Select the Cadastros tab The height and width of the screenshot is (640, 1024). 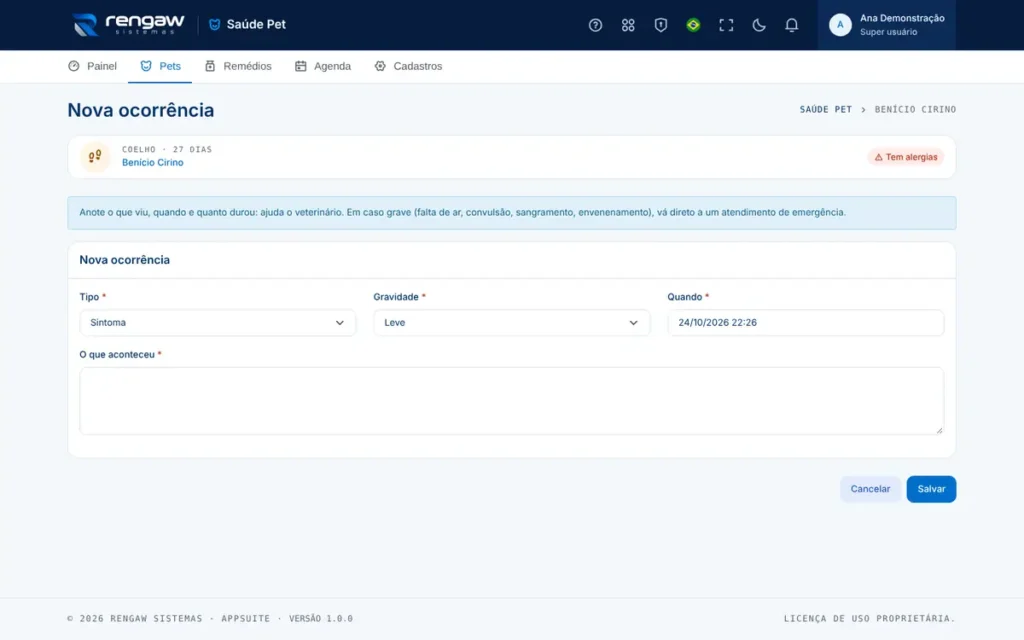(x=408, y=66)
